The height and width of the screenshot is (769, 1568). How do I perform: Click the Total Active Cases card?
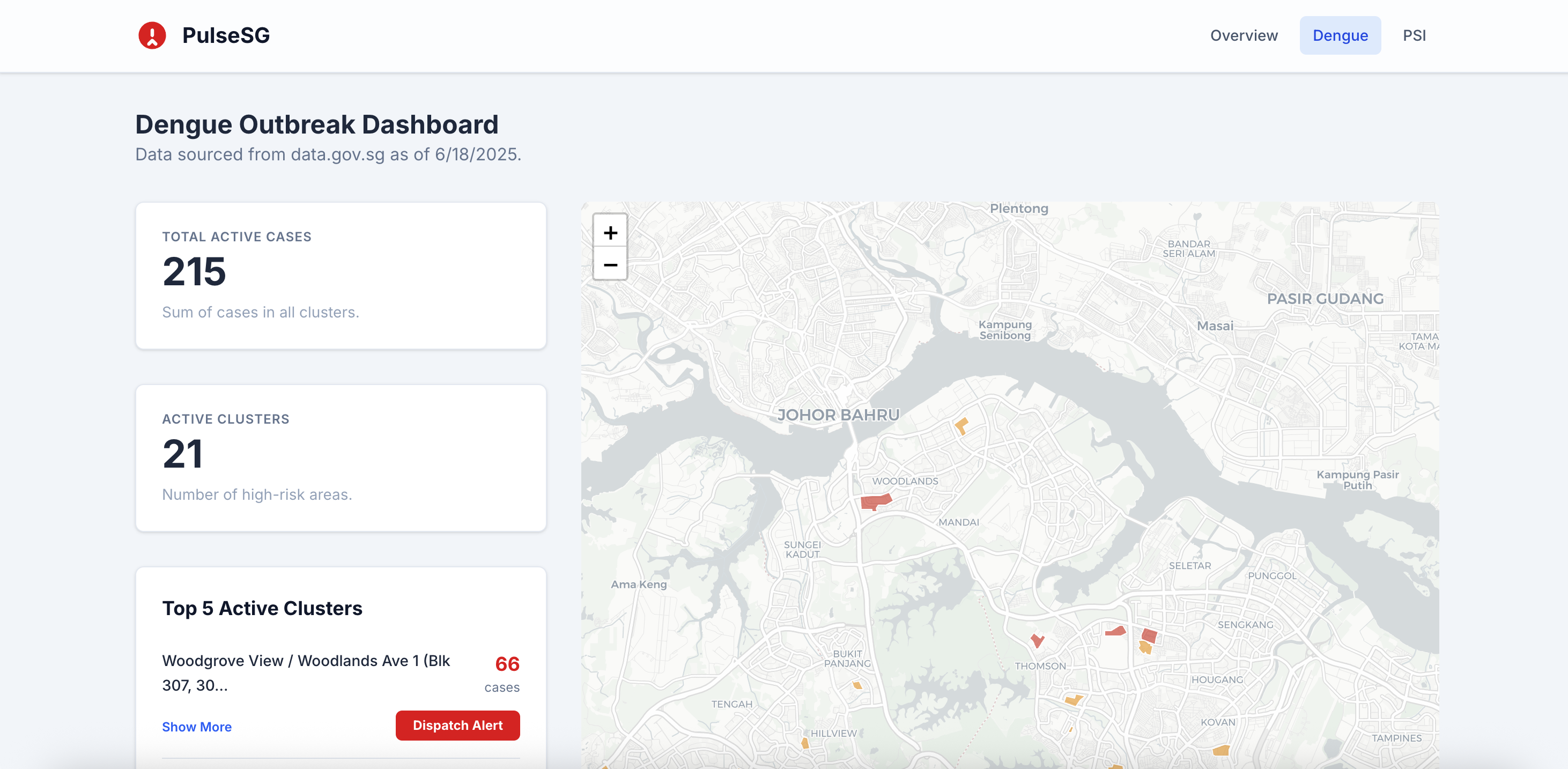[341, 276]
